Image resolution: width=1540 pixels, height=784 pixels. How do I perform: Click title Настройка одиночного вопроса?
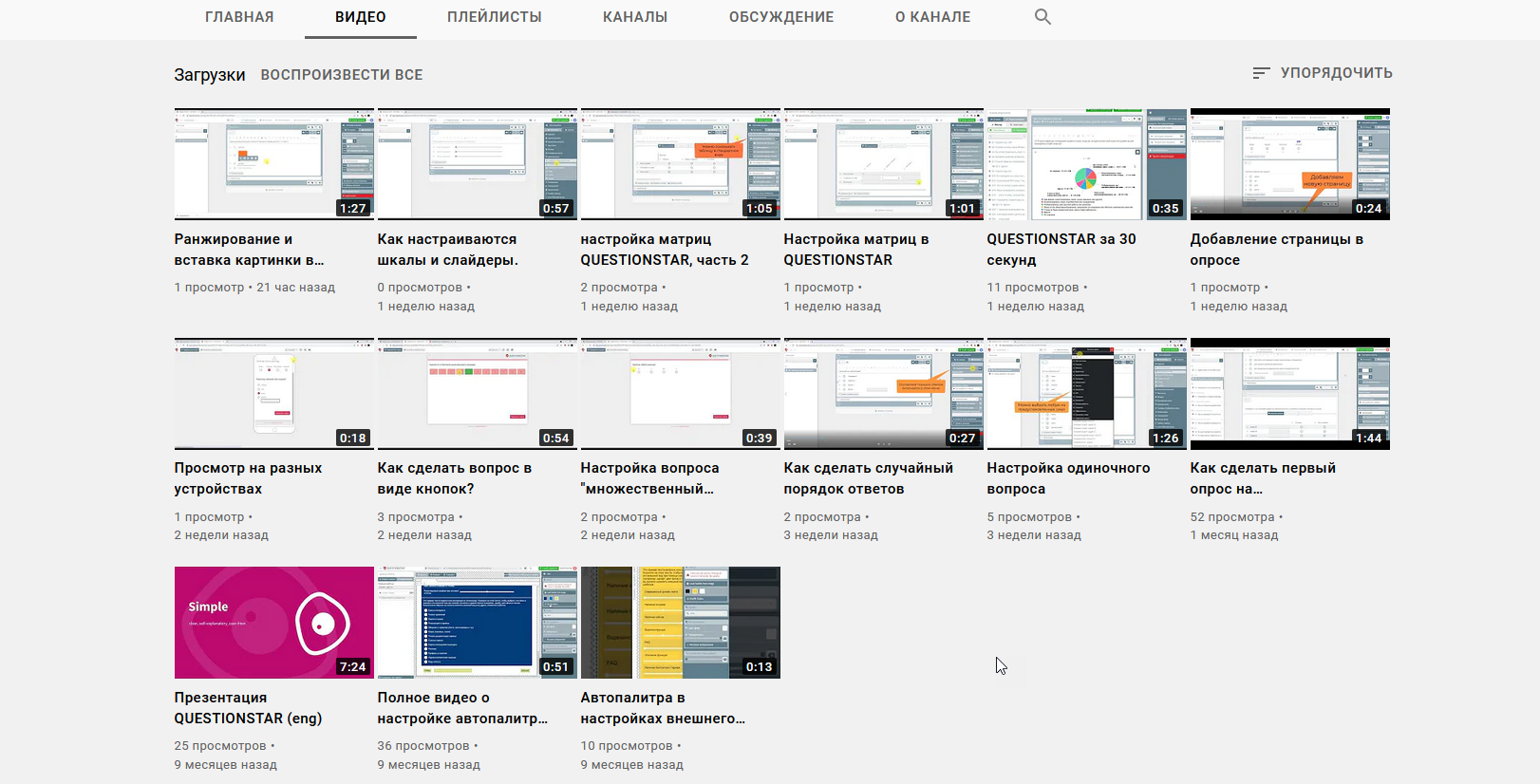click(1068, 478)
